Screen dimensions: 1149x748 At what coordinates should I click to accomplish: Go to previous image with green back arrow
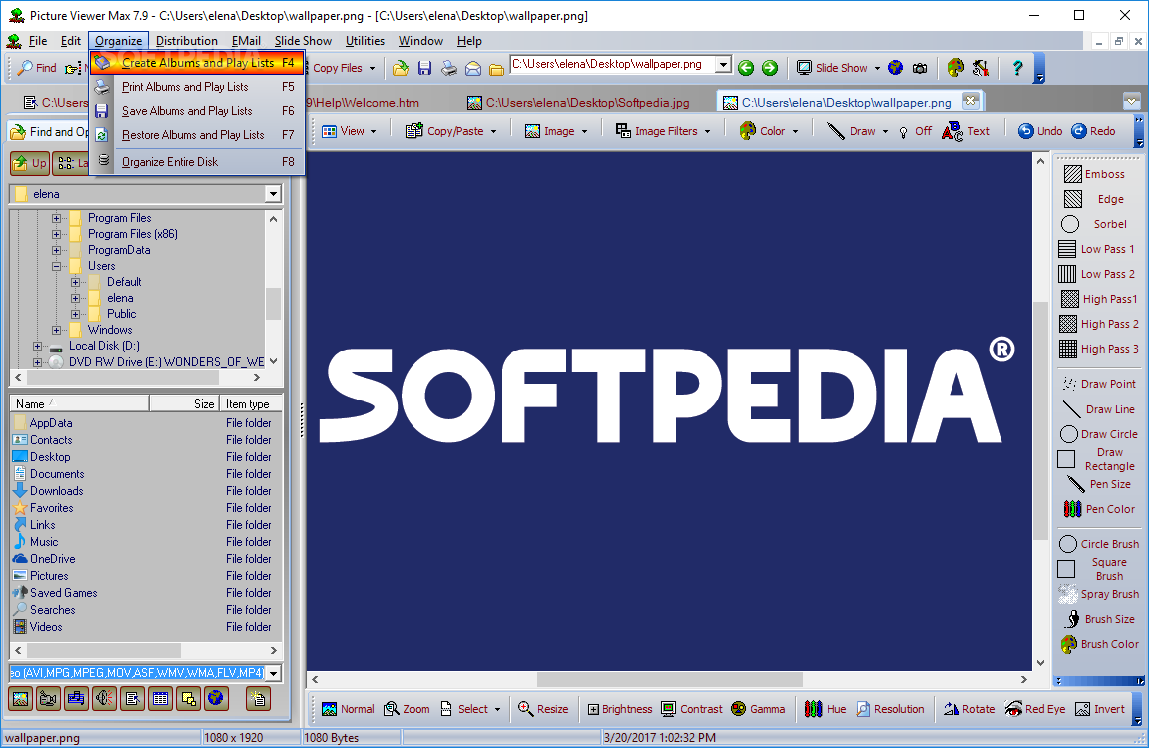pyautogui.click(x=746, y=68)
